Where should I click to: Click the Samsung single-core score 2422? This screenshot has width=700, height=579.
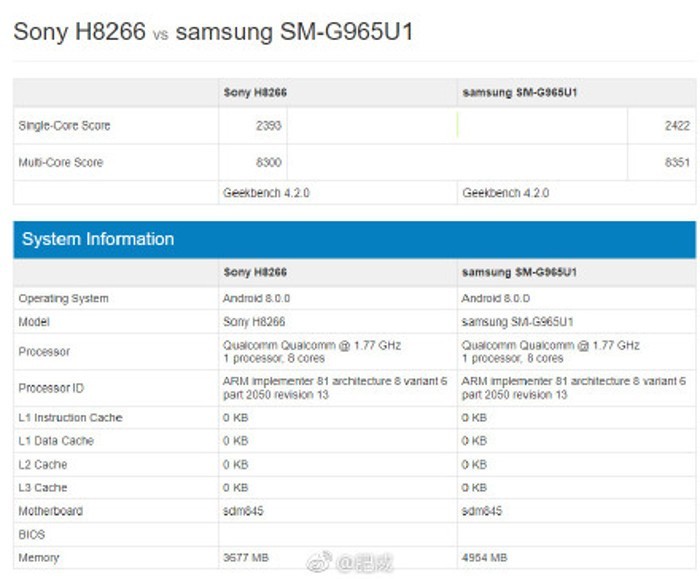675,126
